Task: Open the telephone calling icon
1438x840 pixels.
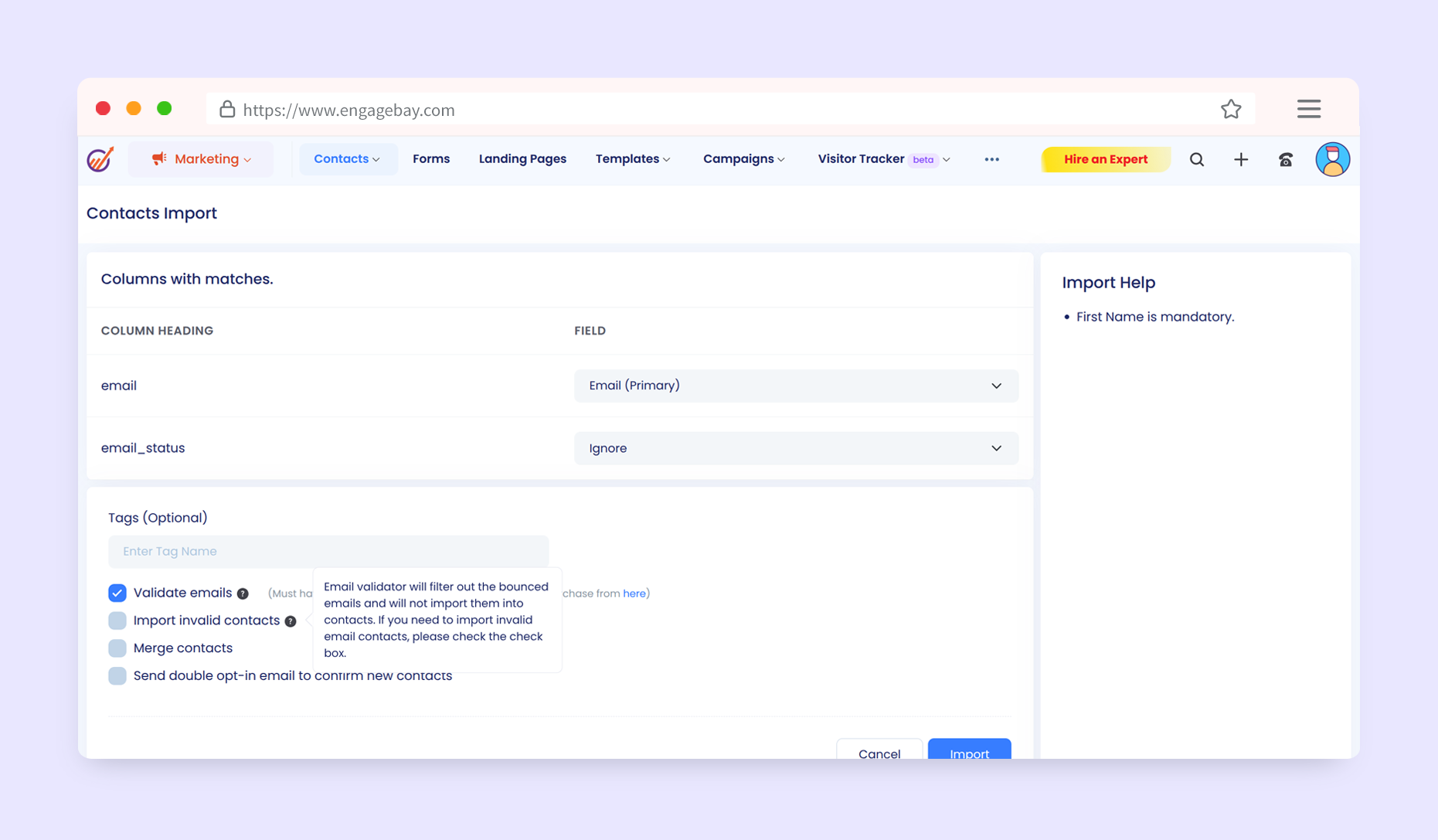Action: click(x=1285, y=159)
